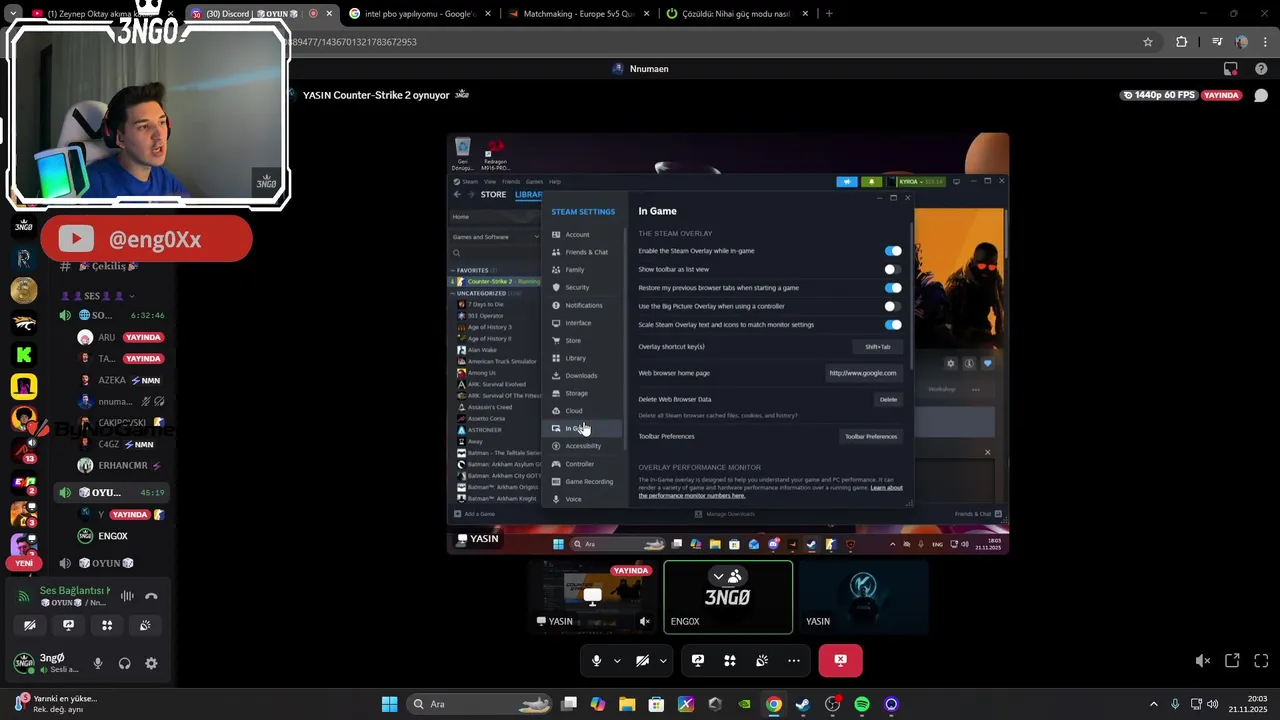Viewport: 1280px width, 720px height.
Task: Pop out the stream window
Action: 1232,661
